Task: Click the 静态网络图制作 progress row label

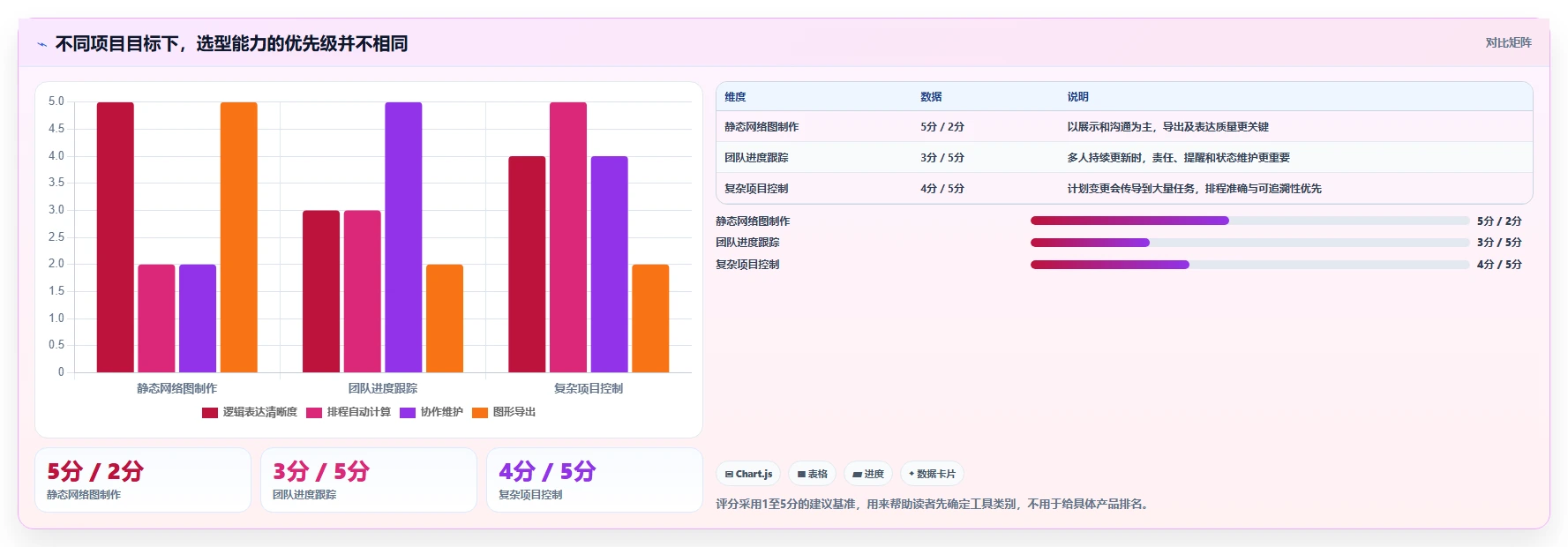Action: [x=753, y=221]
